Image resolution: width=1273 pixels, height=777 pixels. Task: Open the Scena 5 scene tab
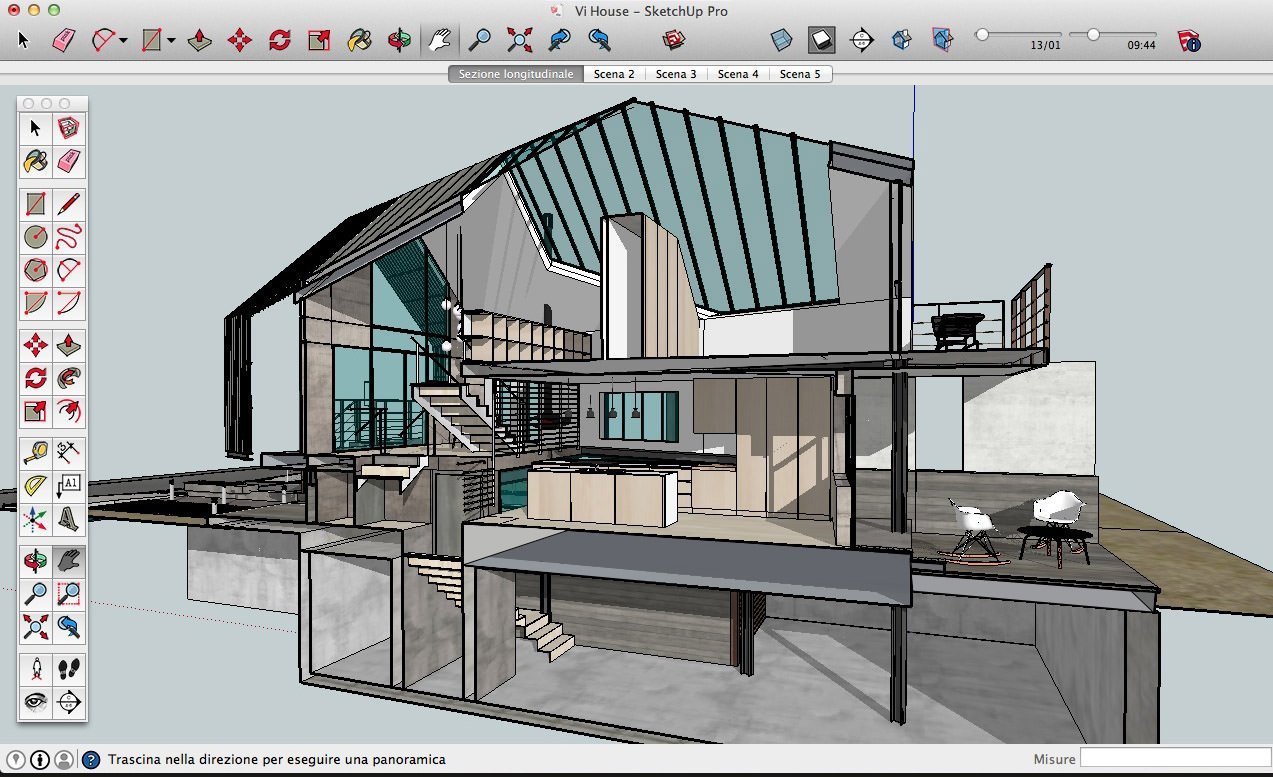click(x=800, y=74)
